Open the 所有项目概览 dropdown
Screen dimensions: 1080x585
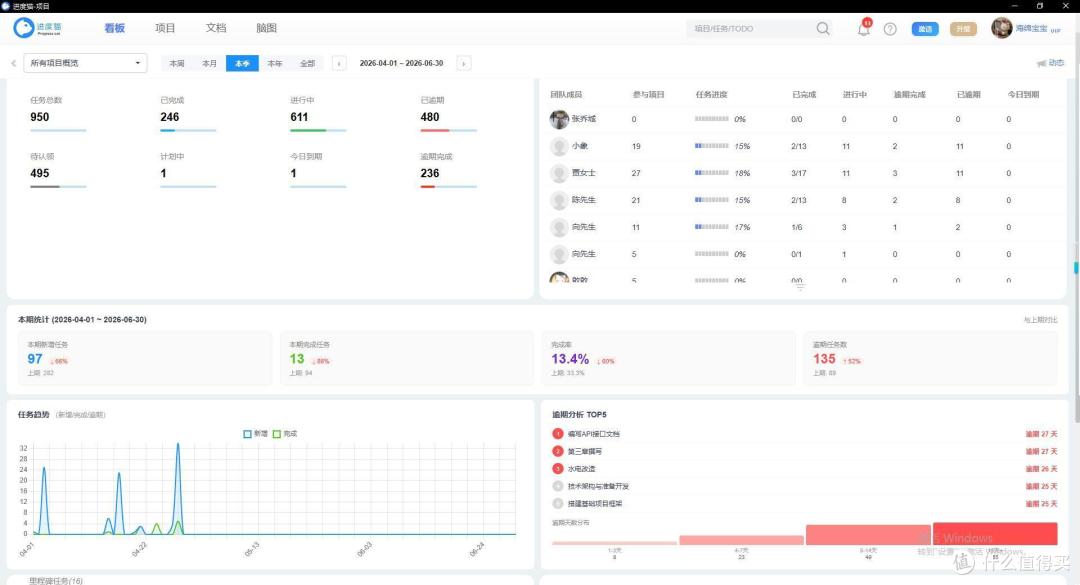pyautogui.click(x=85, y=63)
